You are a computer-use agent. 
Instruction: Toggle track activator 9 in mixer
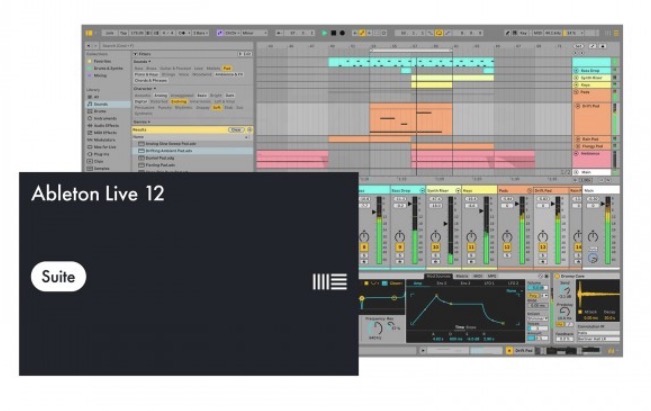[400, 247]
